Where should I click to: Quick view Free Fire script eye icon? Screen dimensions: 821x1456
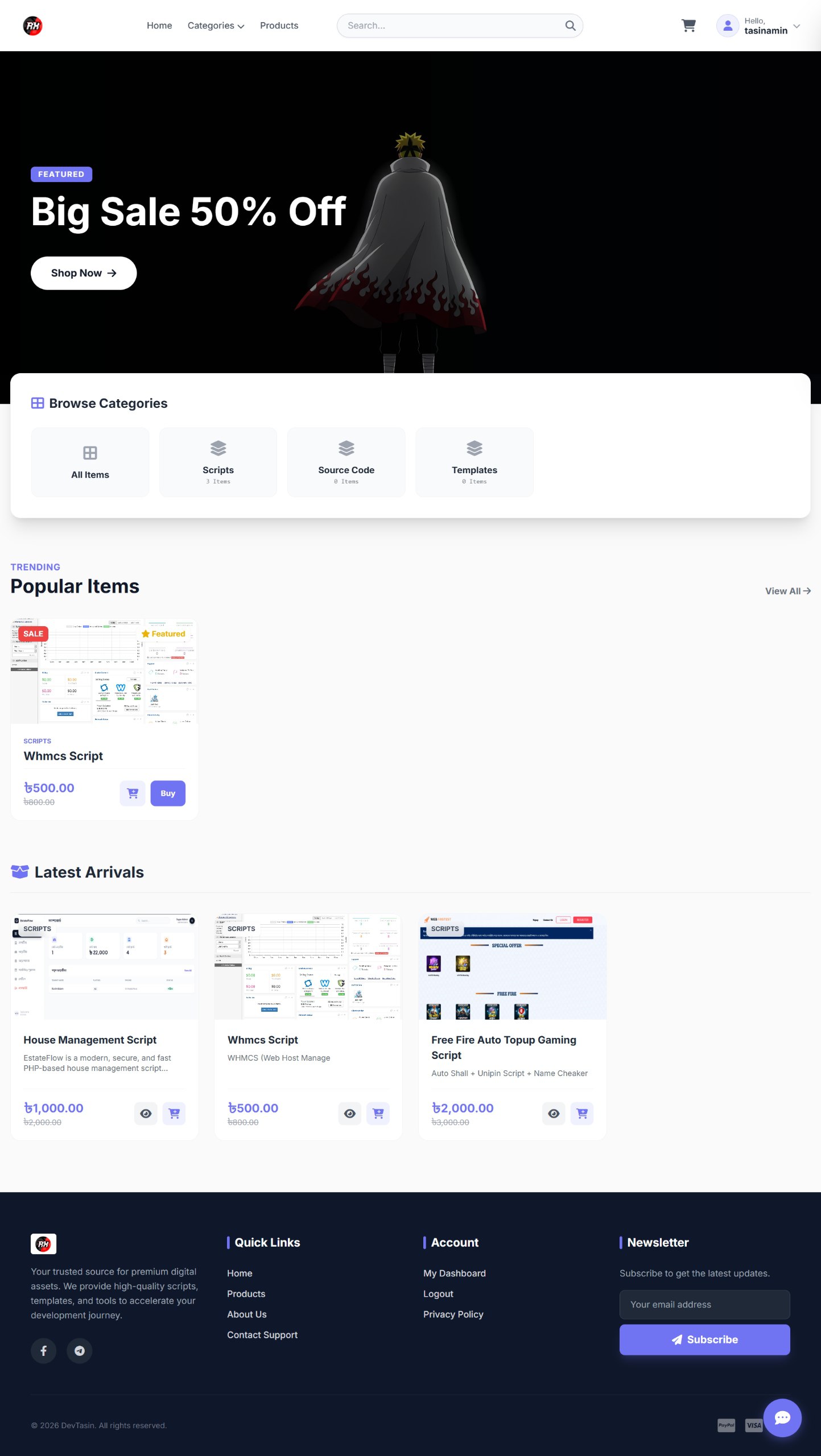tap(554, 1113)
